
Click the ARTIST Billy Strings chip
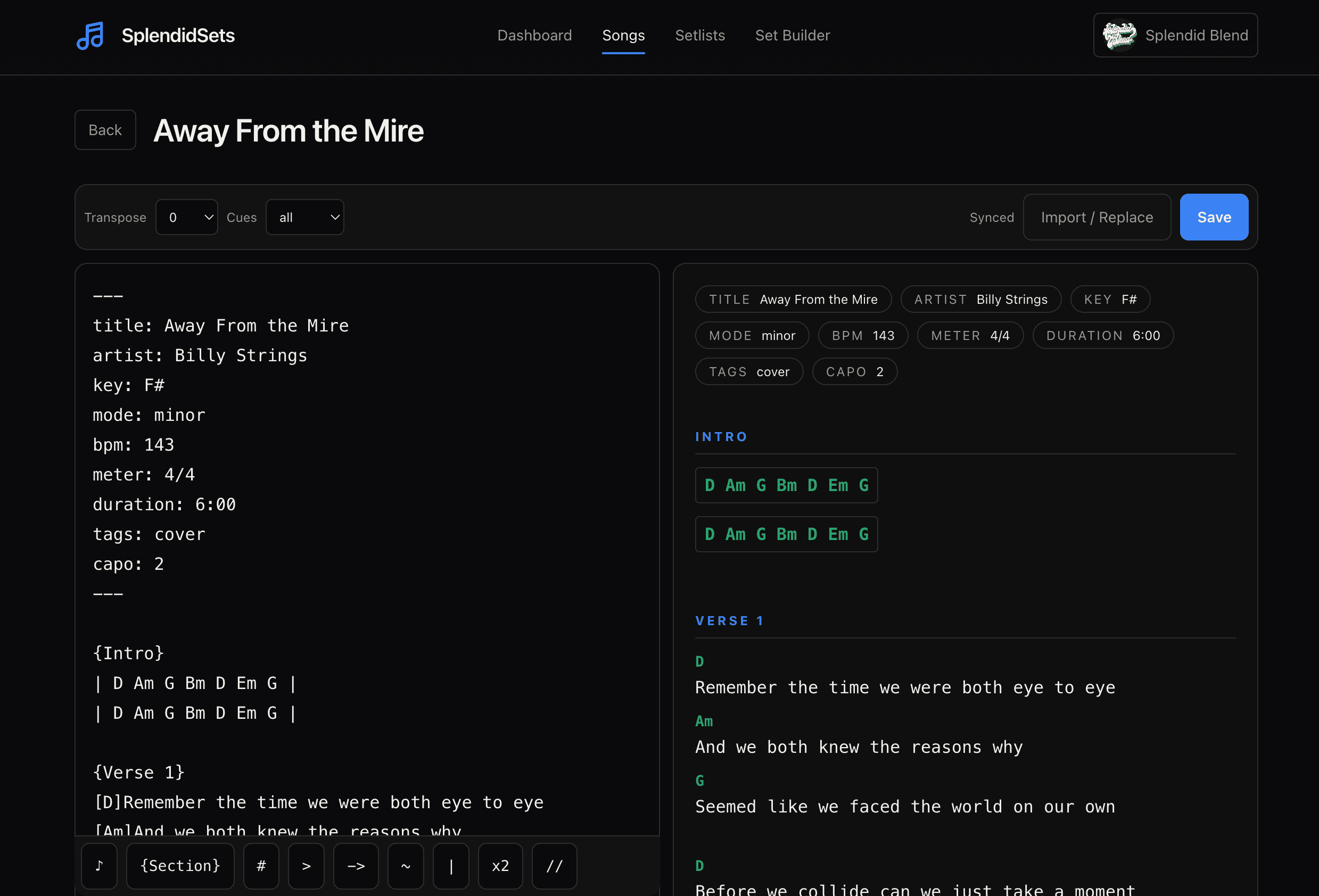coord(981,299)
